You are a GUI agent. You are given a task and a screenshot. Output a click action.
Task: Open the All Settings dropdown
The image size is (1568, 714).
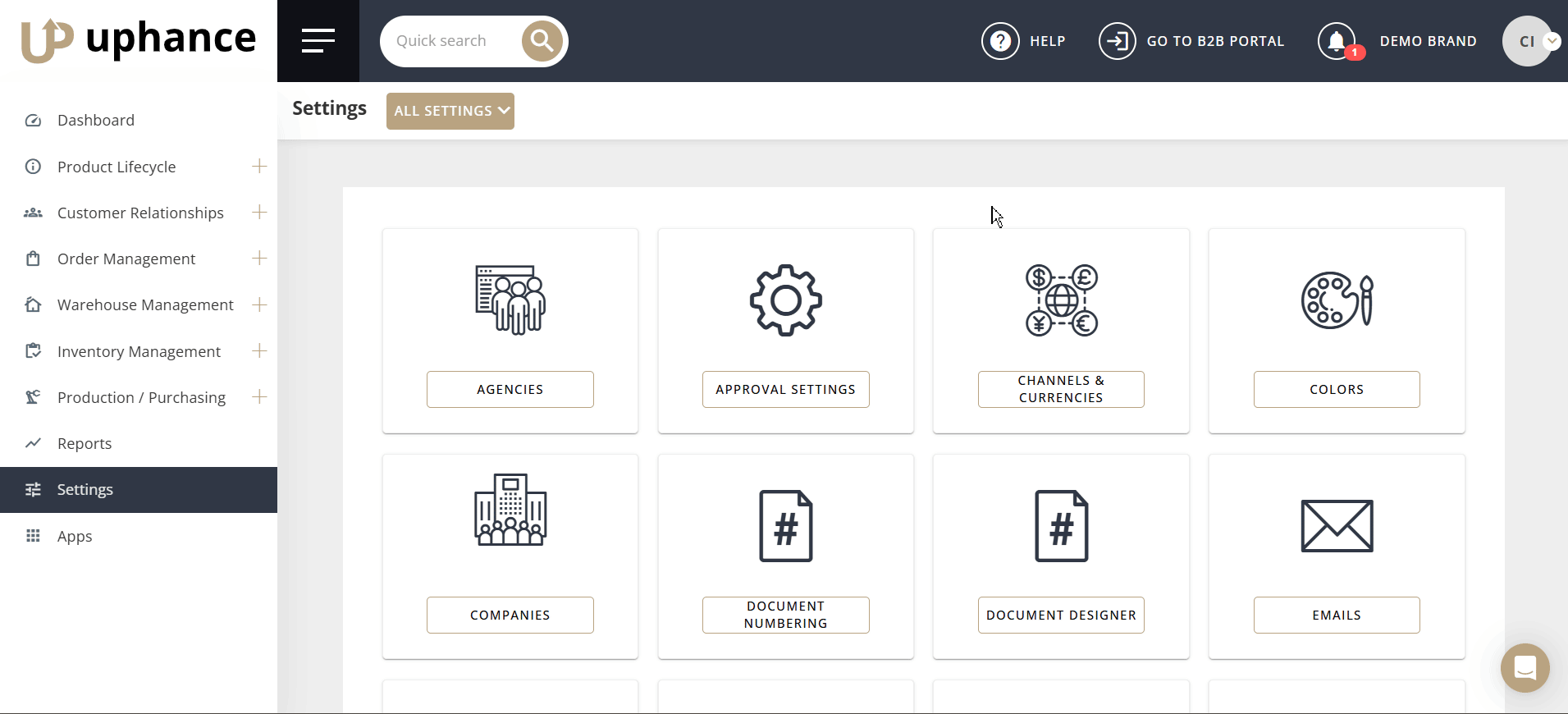[x=450, y=111]
